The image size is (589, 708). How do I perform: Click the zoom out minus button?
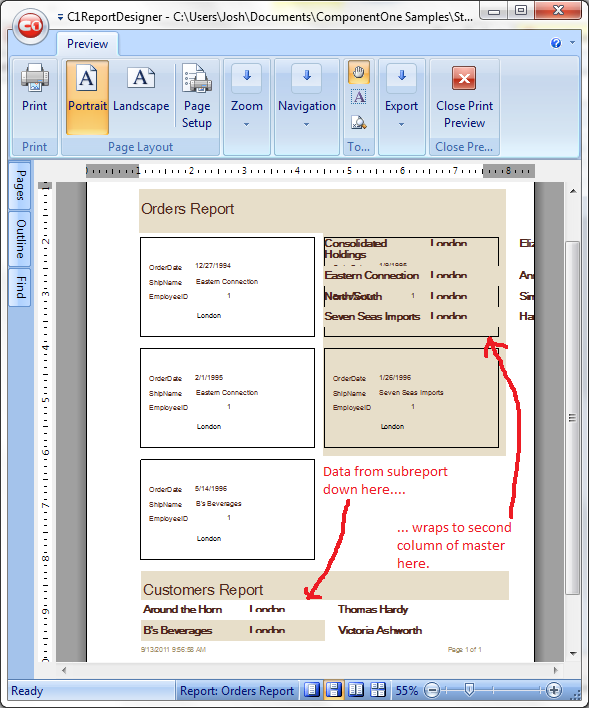432,690
